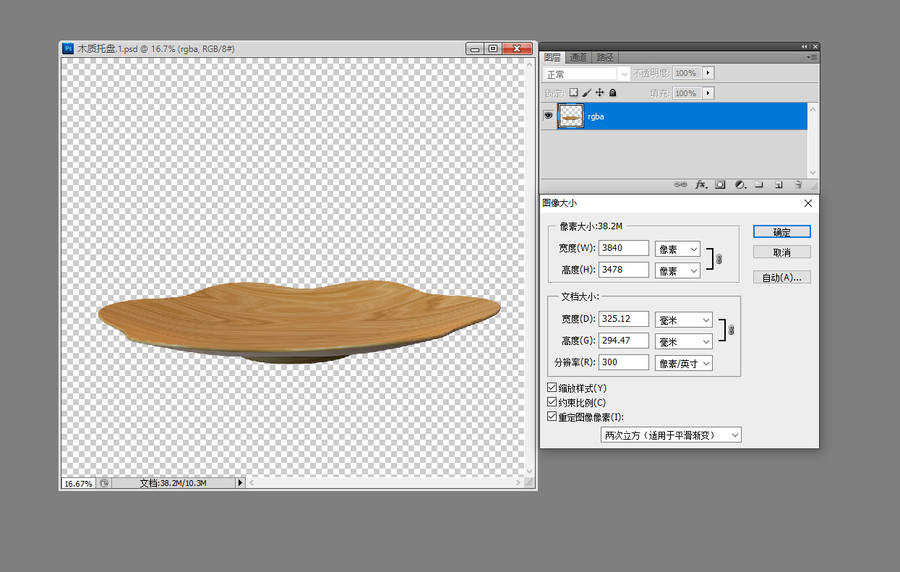Viewport: 900px width, 572px height.
Task: Lock position move-arrows icon
Action: [x=600, y=92]
